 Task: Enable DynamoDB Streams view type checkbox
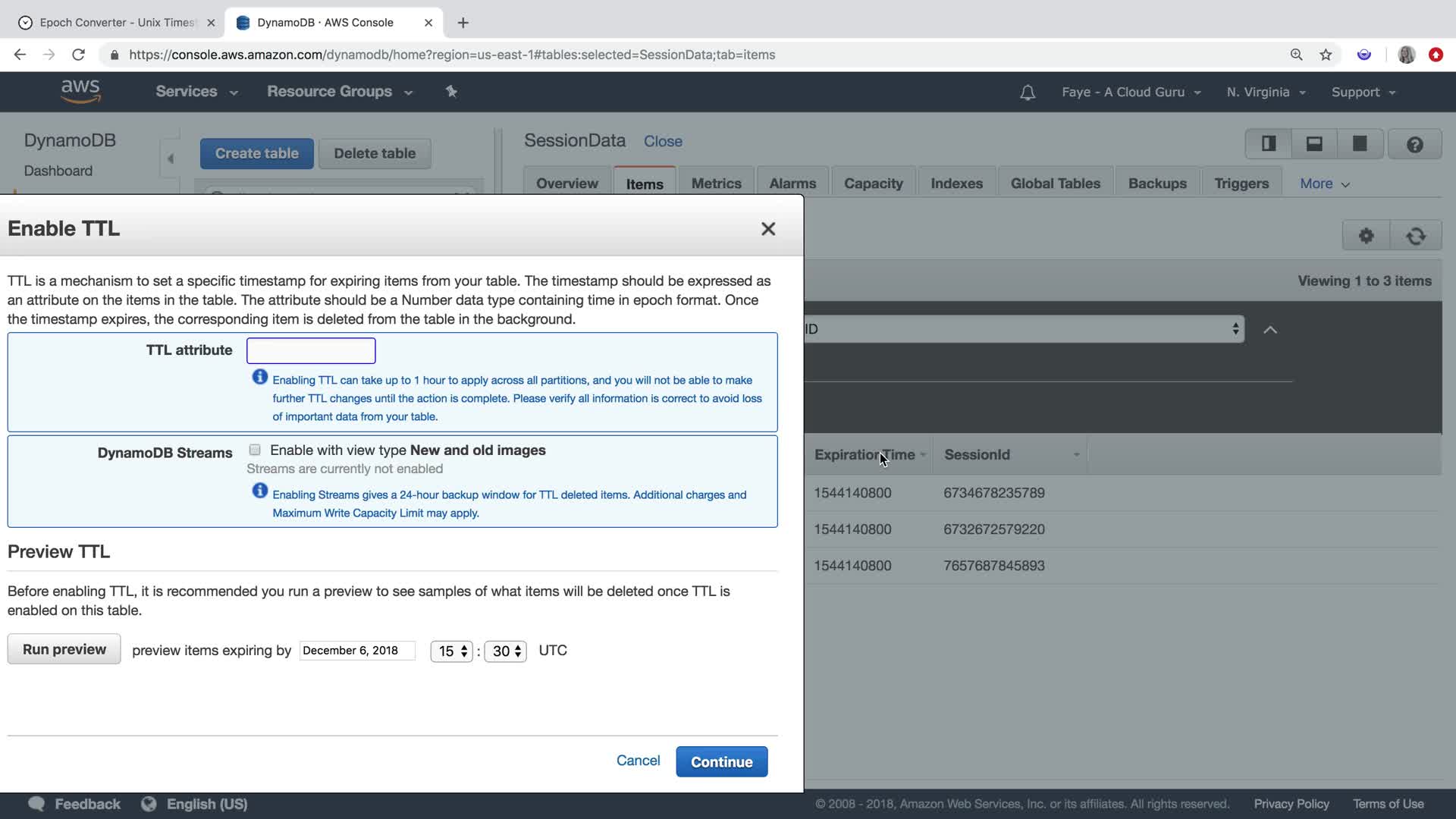(255, 450)
